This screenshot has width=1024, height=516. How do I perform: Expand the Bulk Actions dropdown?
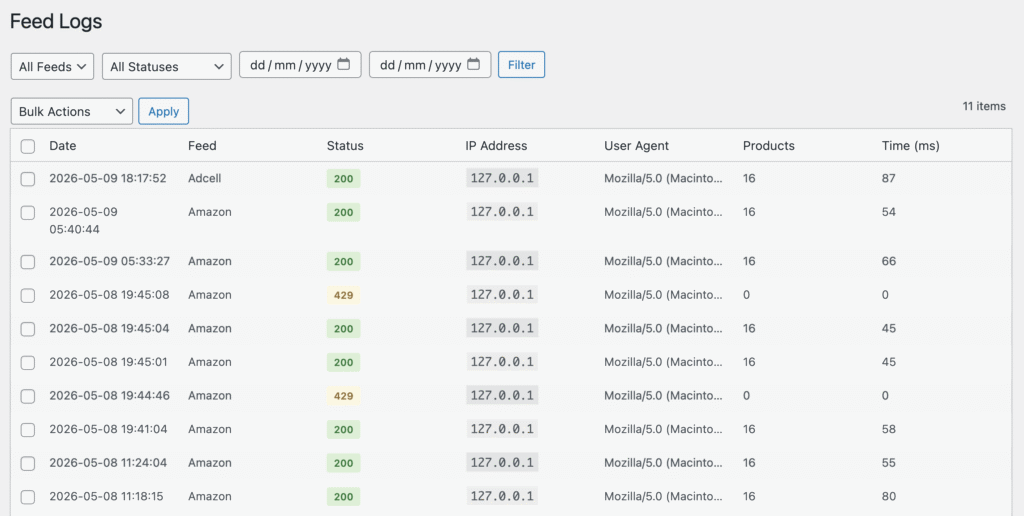point(72,111)
